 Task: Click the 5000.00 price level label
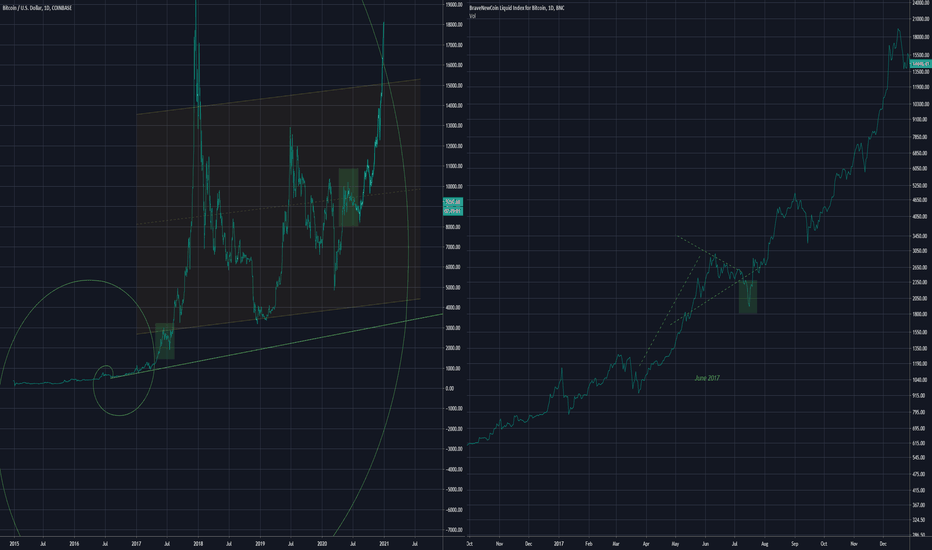coord(453,288)
